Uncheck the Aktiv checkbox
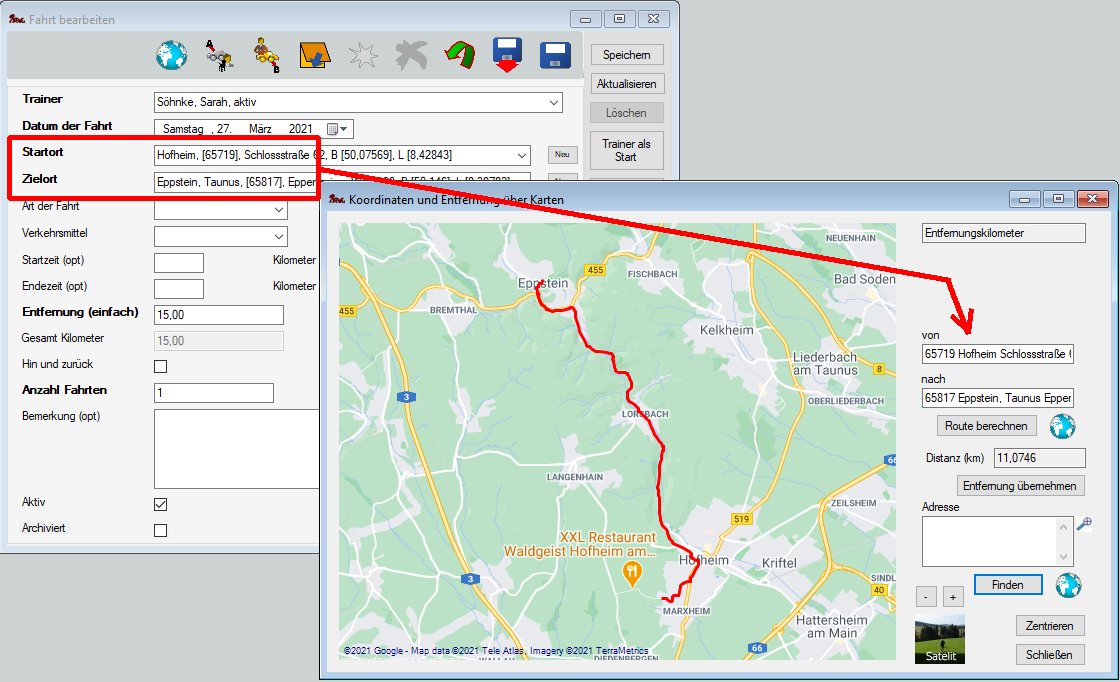The height and width of the screenshot is (682, 1120). [x=160, y=504]
